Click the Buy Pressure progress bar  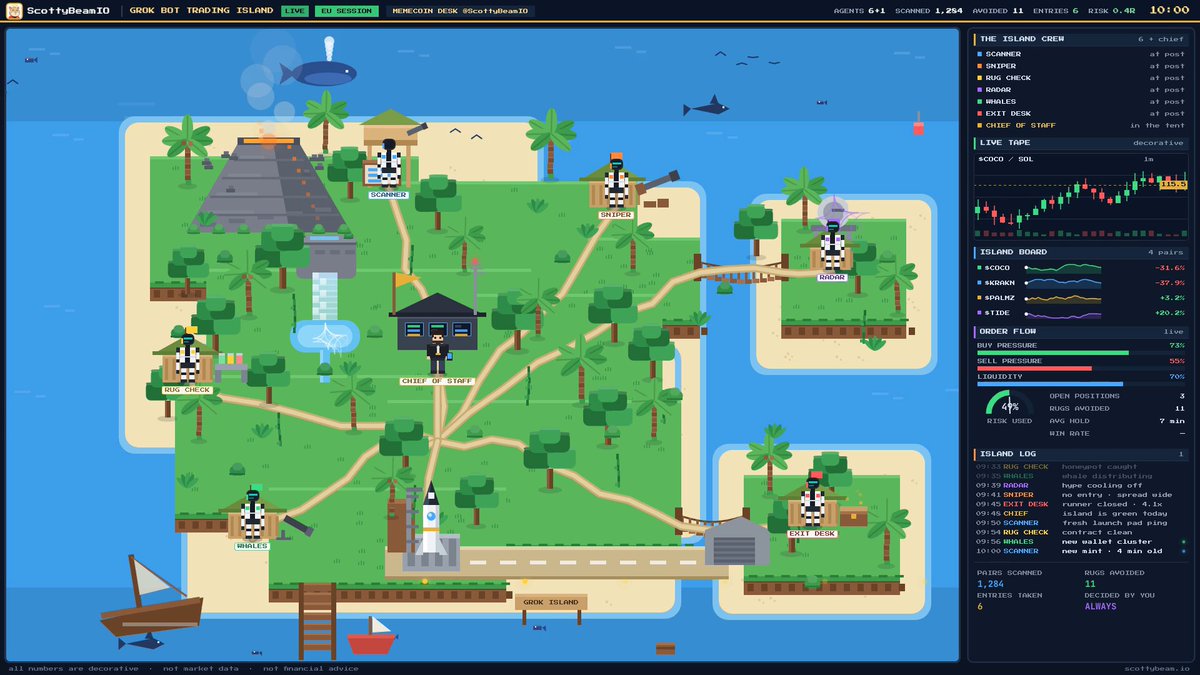tap(1081, 353)
